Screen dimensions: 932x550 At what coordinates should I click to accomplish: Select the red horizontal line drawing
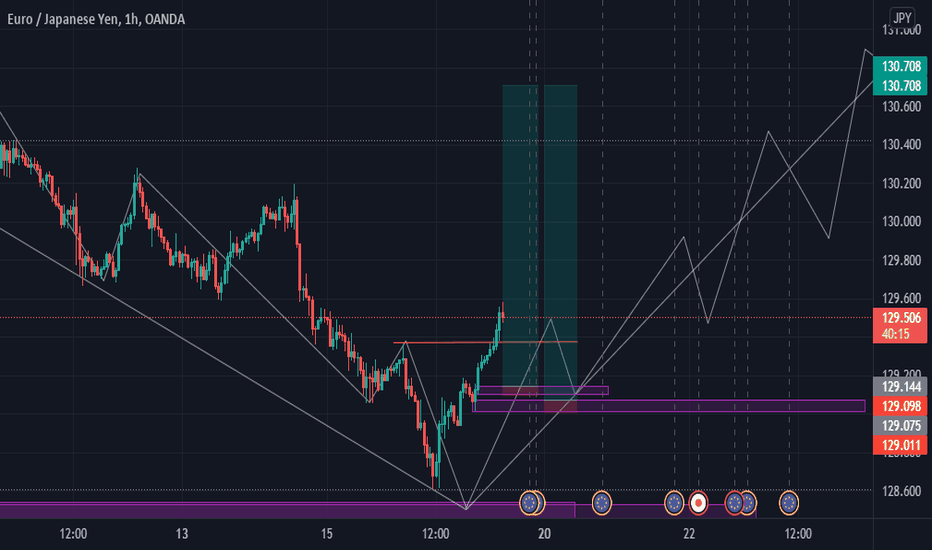[485, 342]
